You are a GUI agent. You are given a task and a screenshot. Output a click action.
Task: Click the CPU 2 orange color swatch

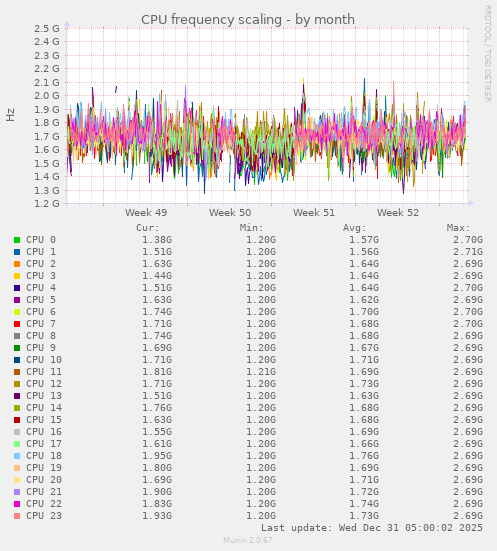(17, 264)
